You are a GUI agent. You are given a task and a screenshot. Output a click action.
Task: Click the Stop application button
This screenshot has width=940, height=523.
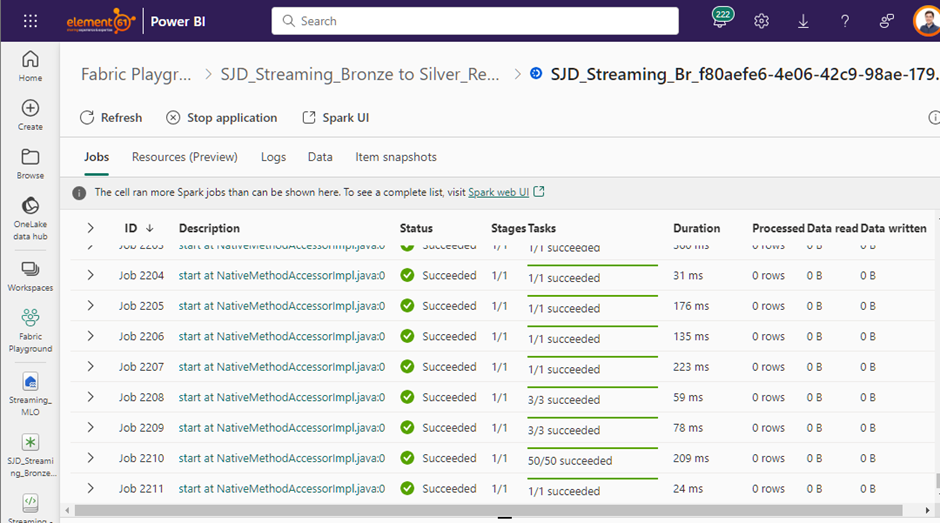(221, 118)
